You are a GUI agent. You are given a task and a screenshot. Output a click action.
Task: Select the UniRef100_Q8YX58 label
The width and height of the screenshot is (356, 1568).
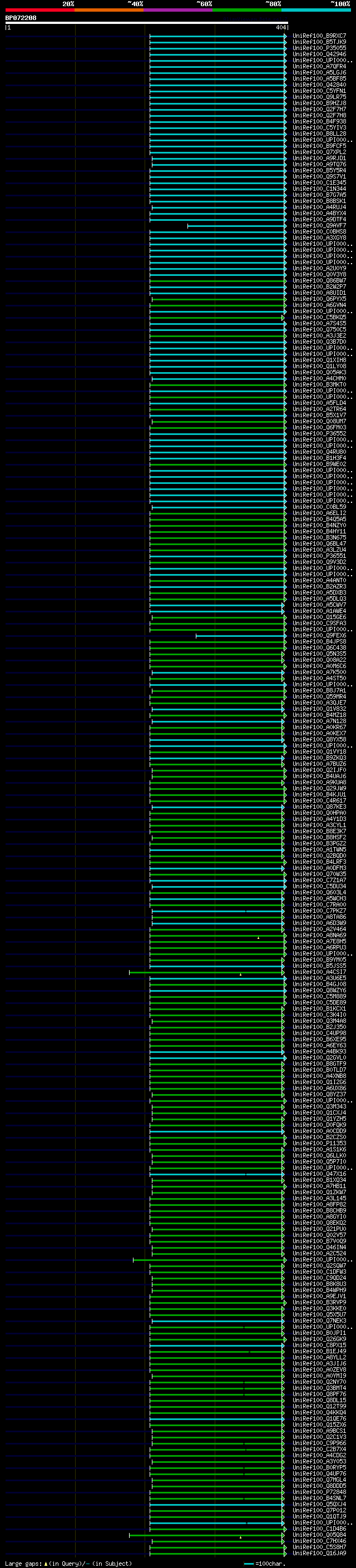319,740
